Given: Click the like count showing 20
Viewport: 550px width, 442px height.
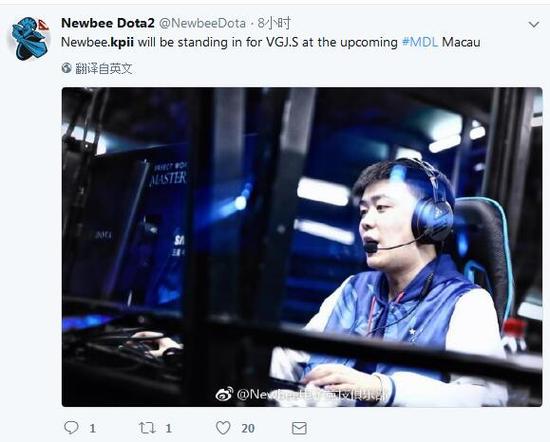Looking at the screenshot, I should point(248,428).
